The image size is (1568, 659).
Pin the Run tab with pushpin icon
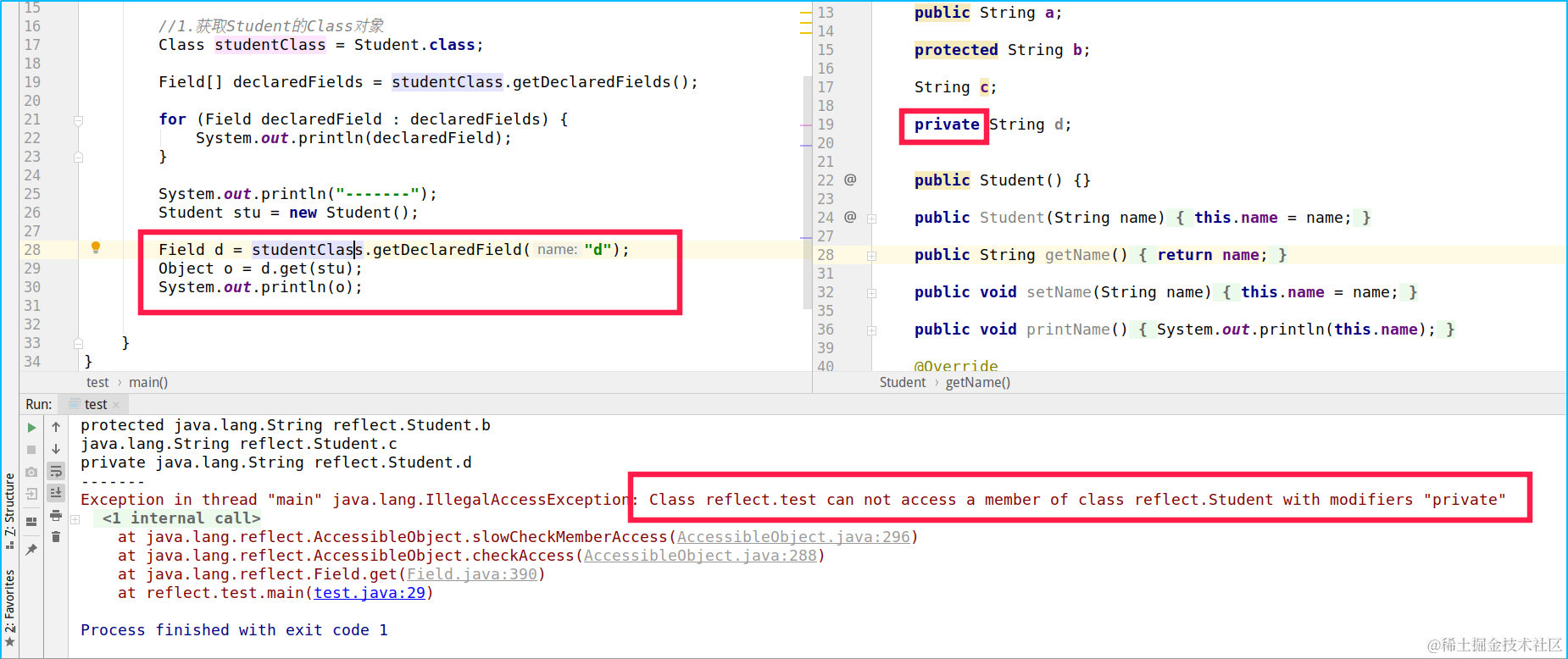point(31,550)
